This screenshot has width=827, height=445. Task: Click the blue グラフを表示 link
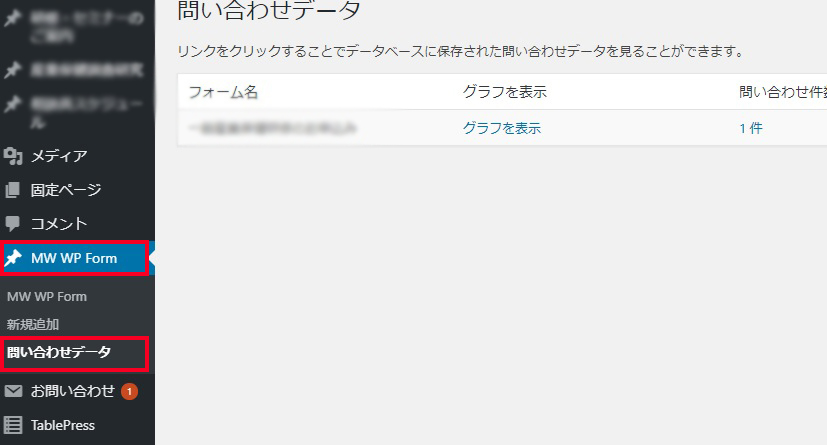(502, 128)
